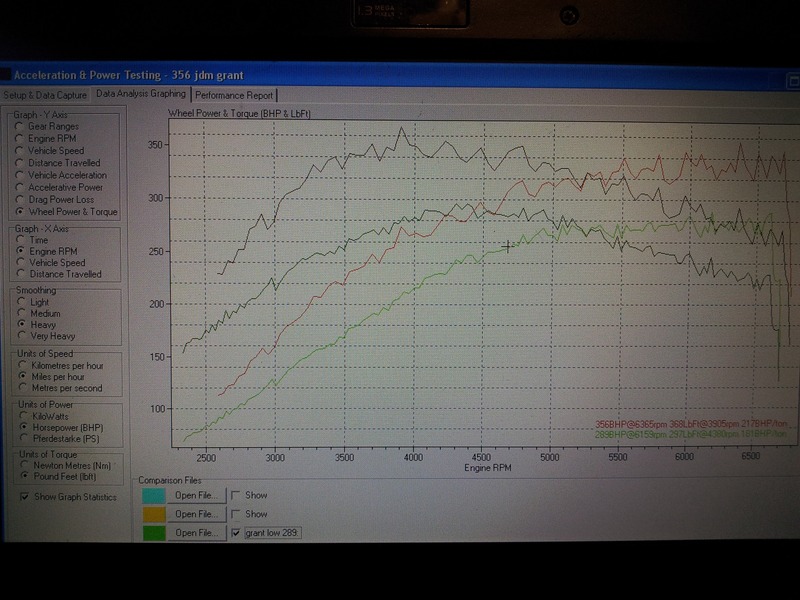This screenshot has height=600, width=800.
Task: Uncheck the grant low 289 comparison checkbox
Action: (235, 533)
